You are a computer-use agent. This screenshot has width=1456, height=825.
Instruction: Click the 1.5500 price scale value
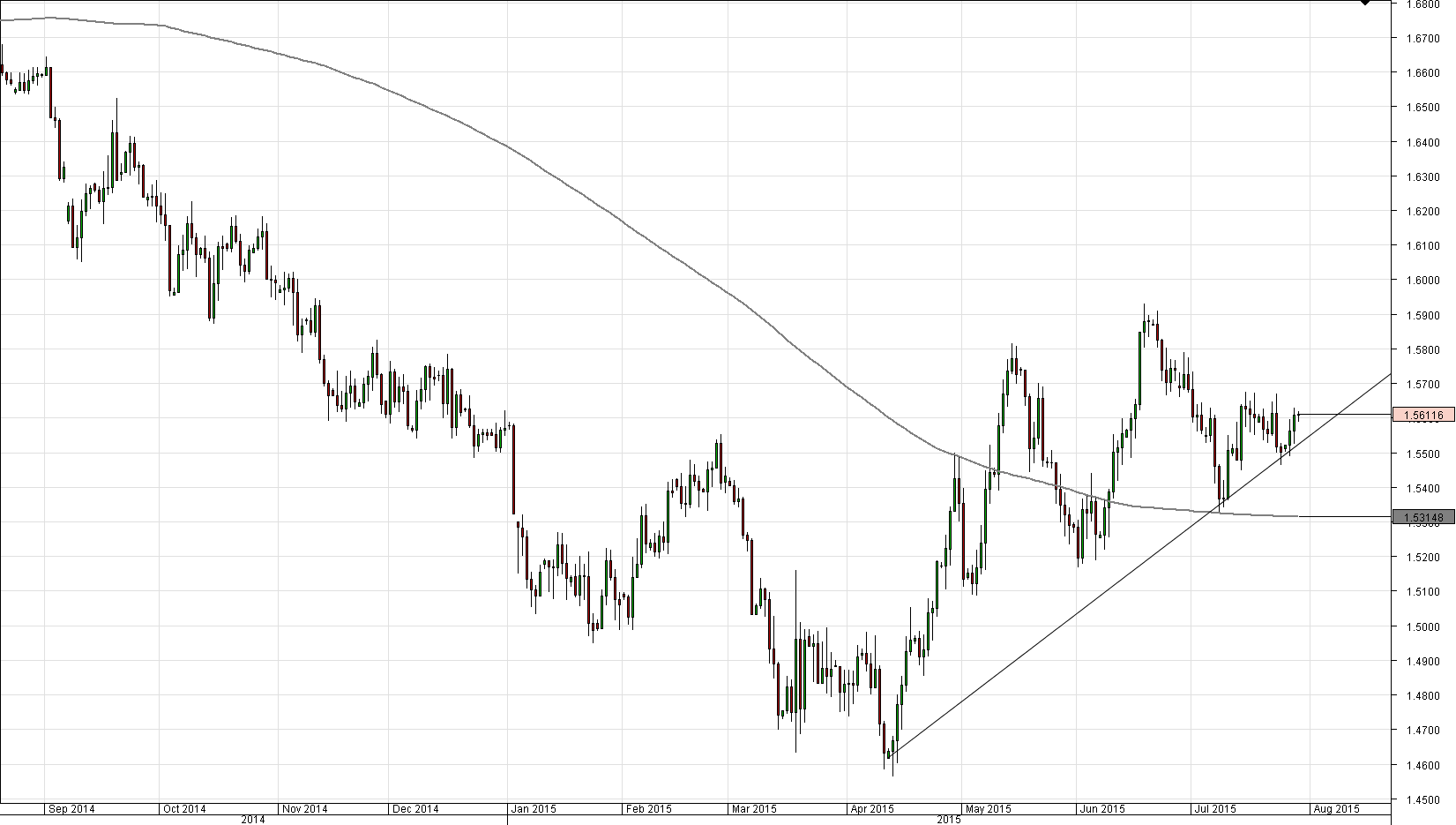tap(1425, 454)
